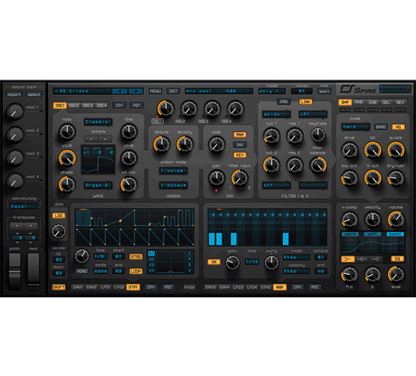
Task: Click the filter balance knob
Action: coord(318,165)
